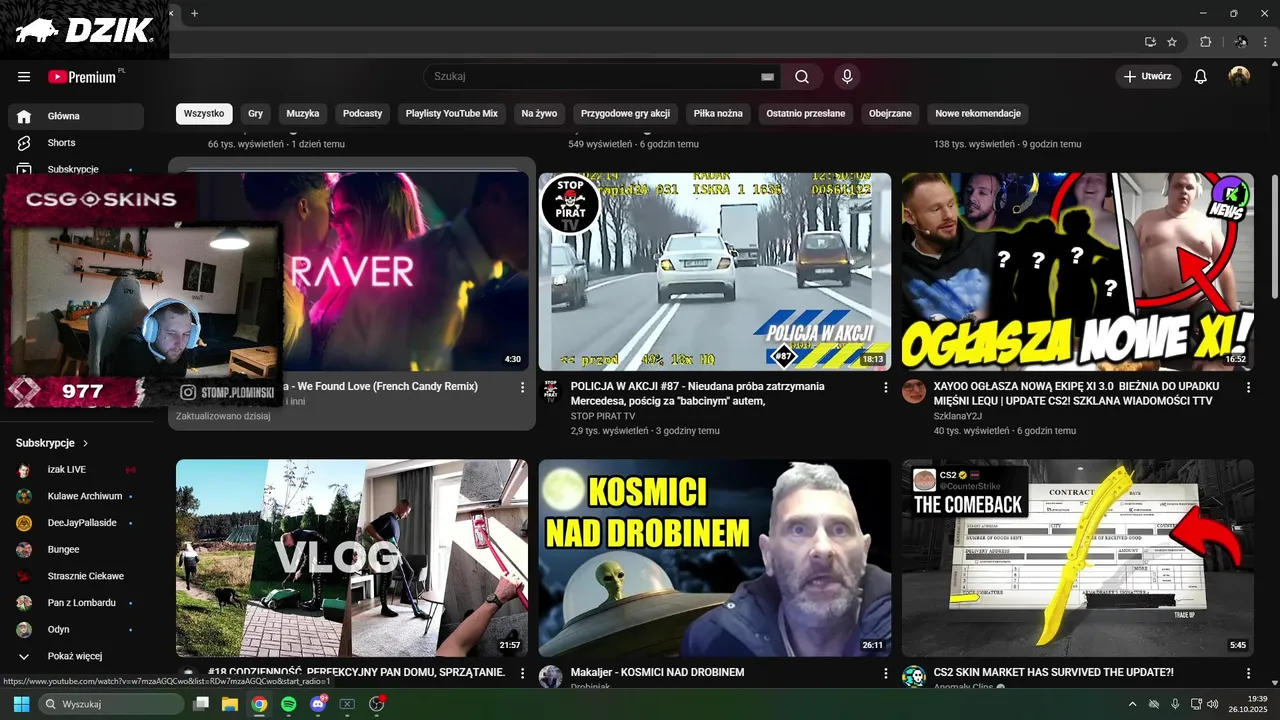Select the Nowe rekomendacje chip
1280x720 pixels.
tap(978, 114)
